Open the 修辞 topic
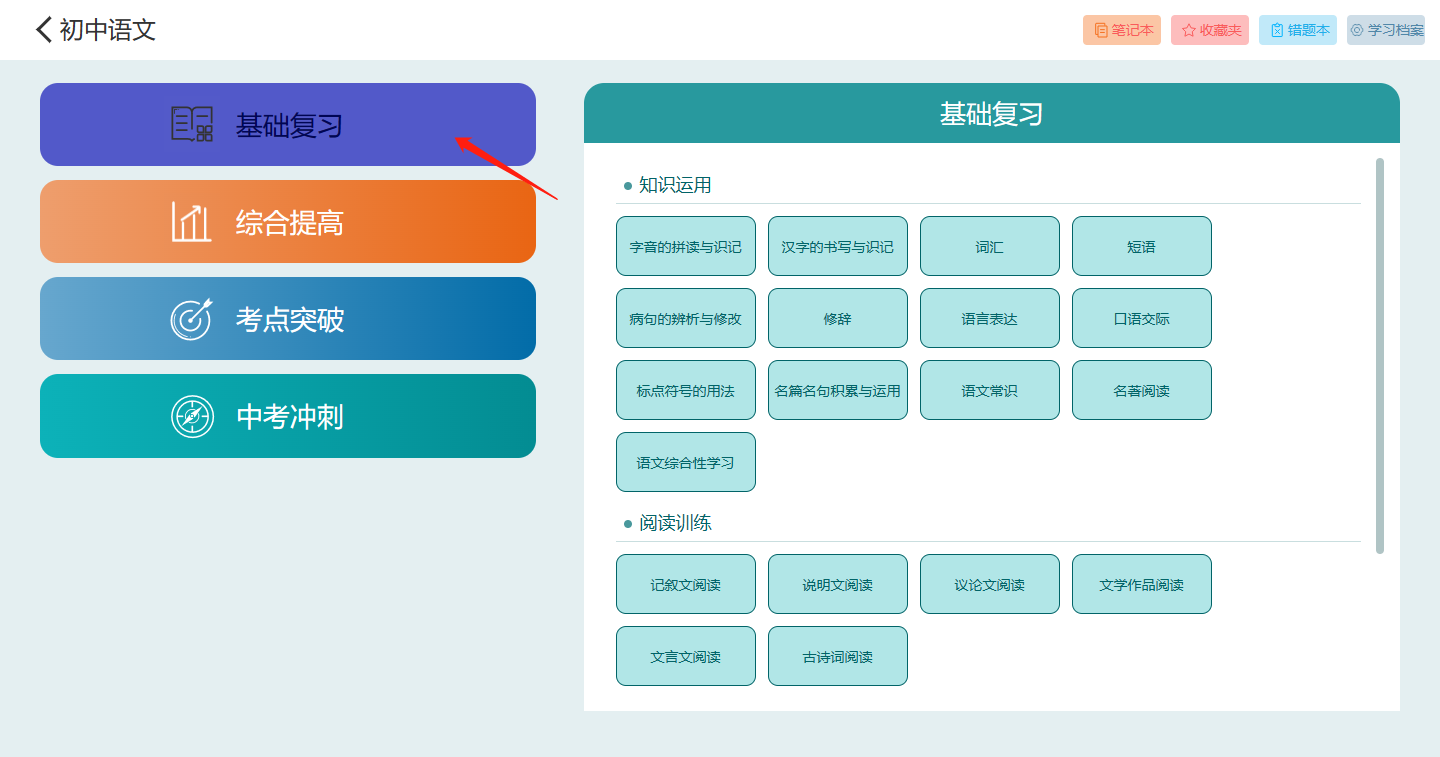 [x=838, y=318]
